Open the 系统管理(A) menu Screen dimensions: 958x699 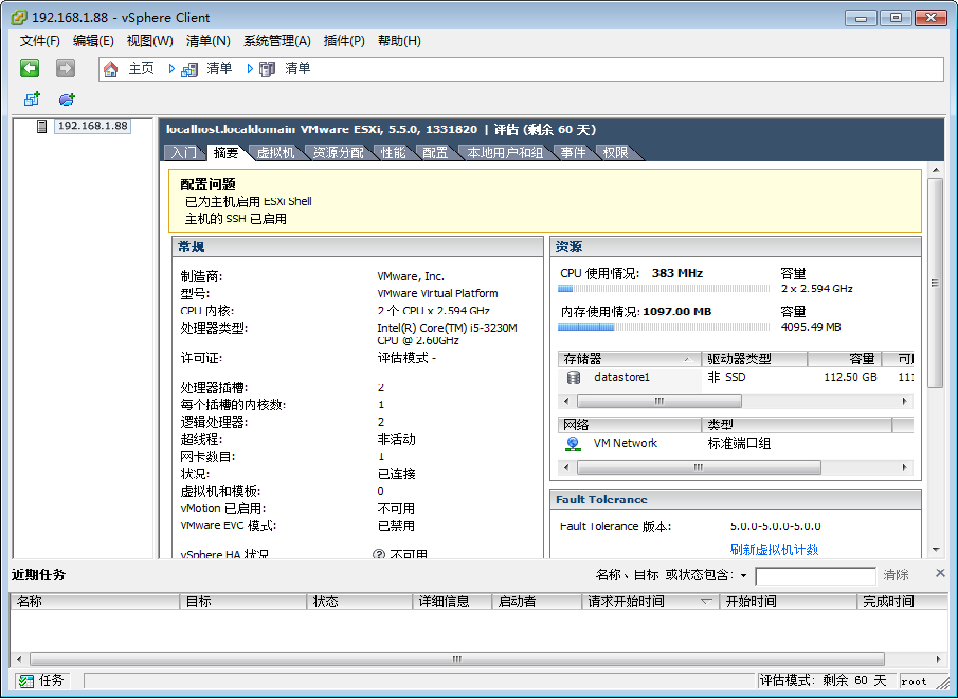point(277,41)
